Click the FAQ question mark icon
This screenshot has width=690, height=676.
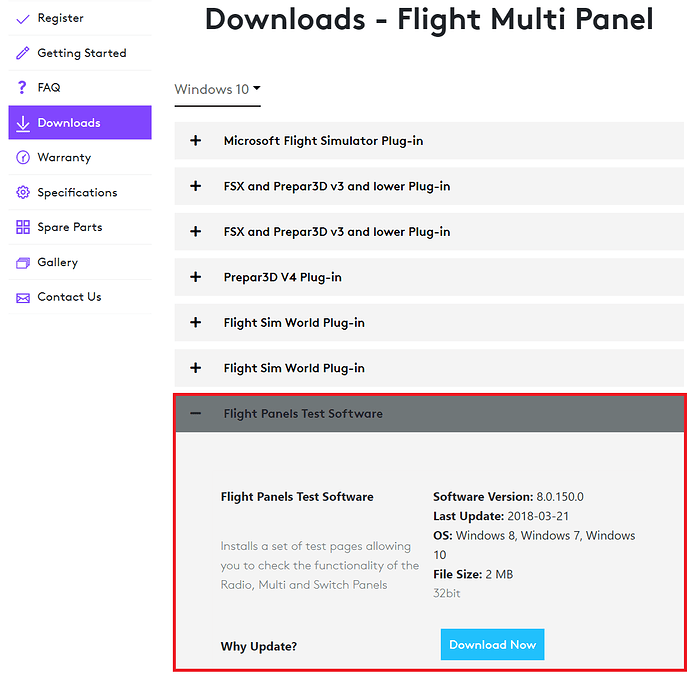tap(22, 88)
